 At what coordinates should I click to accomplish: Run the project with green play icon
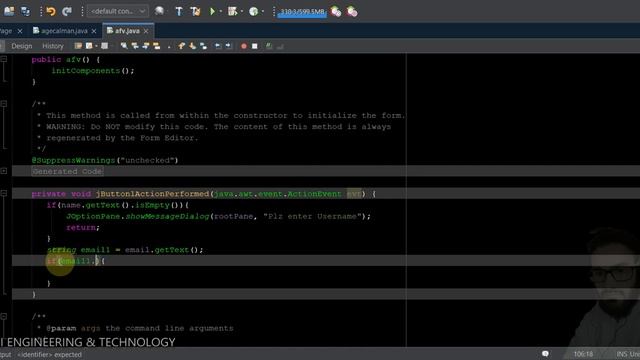[212, 11]
